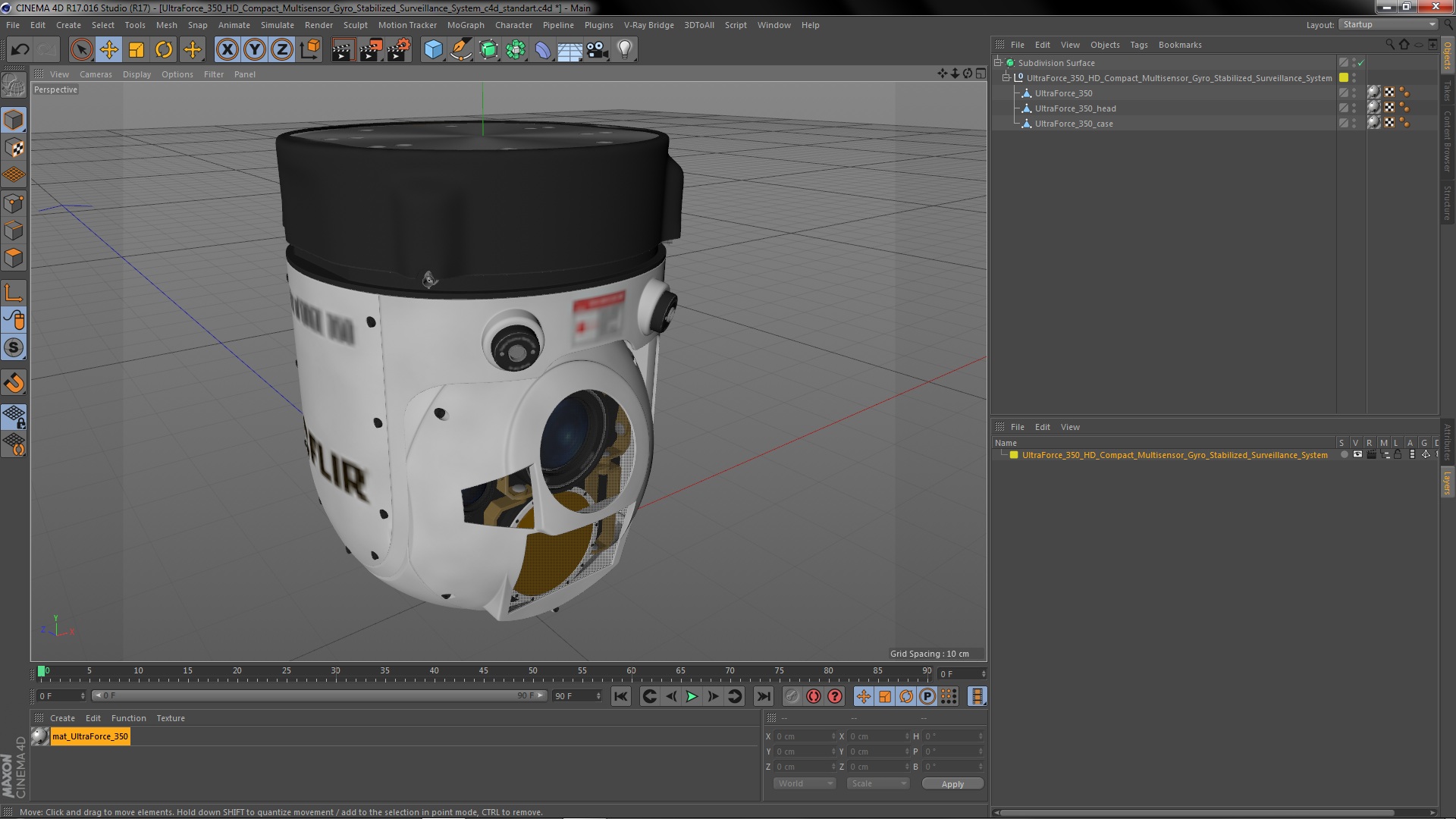Open the World coordinate dropdown
Image resolution: width=1456 pixels, height=819 pixels.
pyautogui.click(x=805, y=783)
